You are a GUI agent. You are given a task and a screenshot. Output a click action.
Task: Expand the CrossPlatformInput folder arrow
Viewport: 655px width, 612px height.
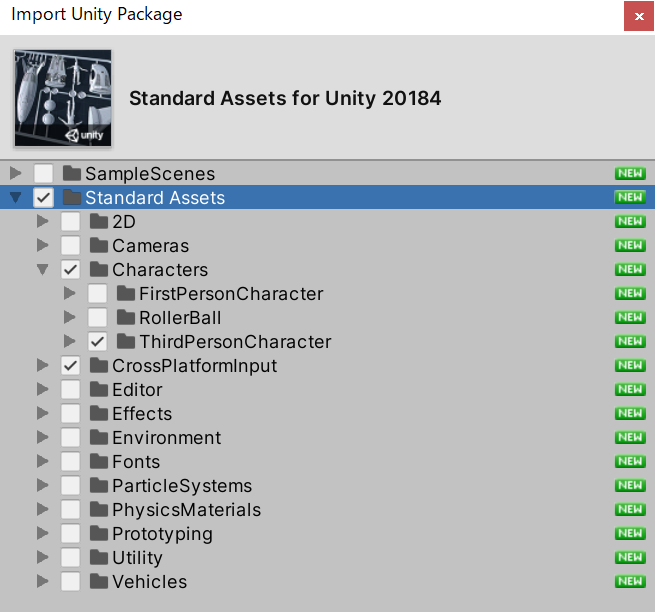(x=42, y=365)
